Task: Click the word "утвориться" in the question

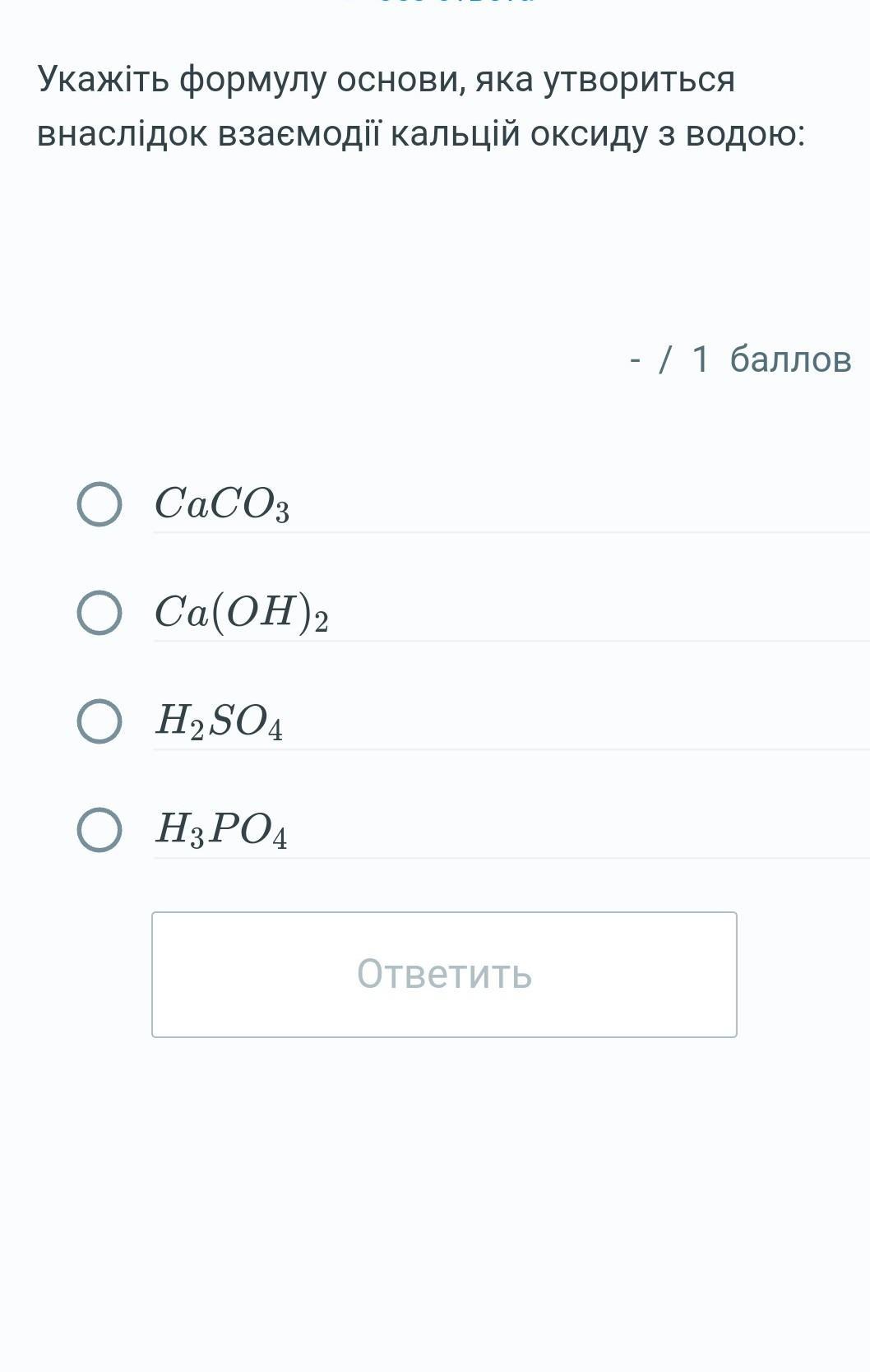Action: point(639,80)
